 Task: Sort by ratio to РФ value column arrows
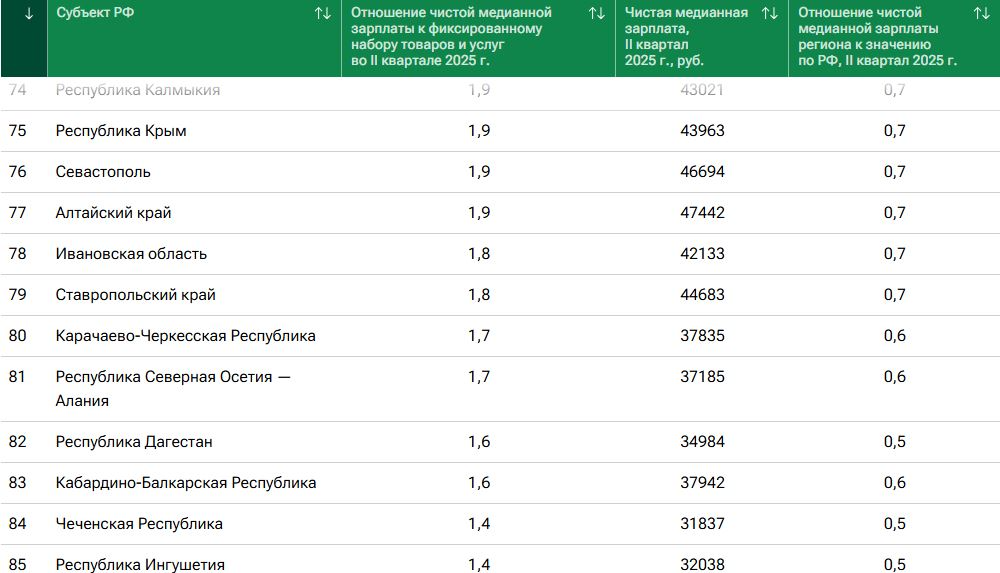(x=982, y=13)
